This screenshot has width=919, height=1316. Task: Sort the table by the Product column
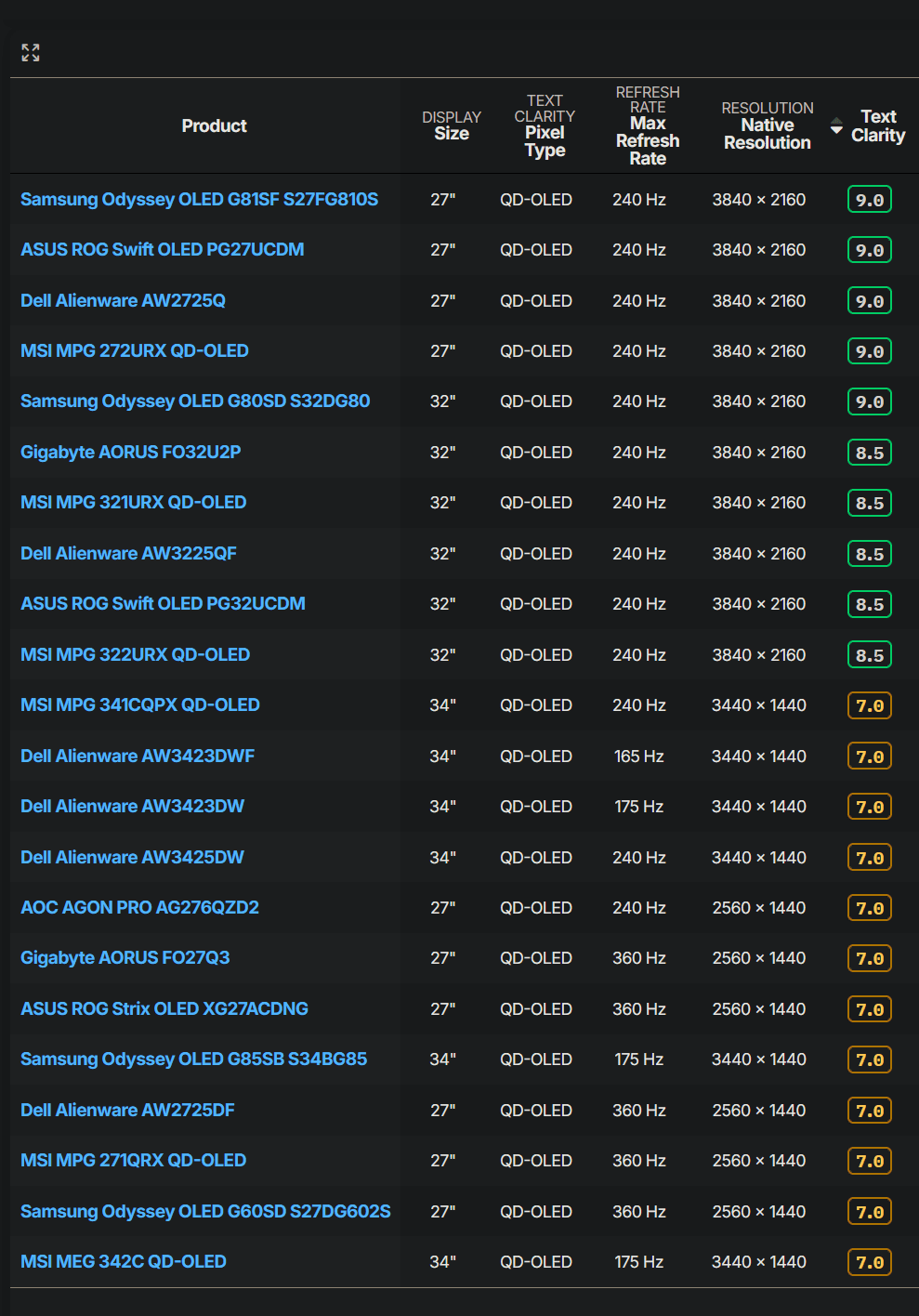214,125
